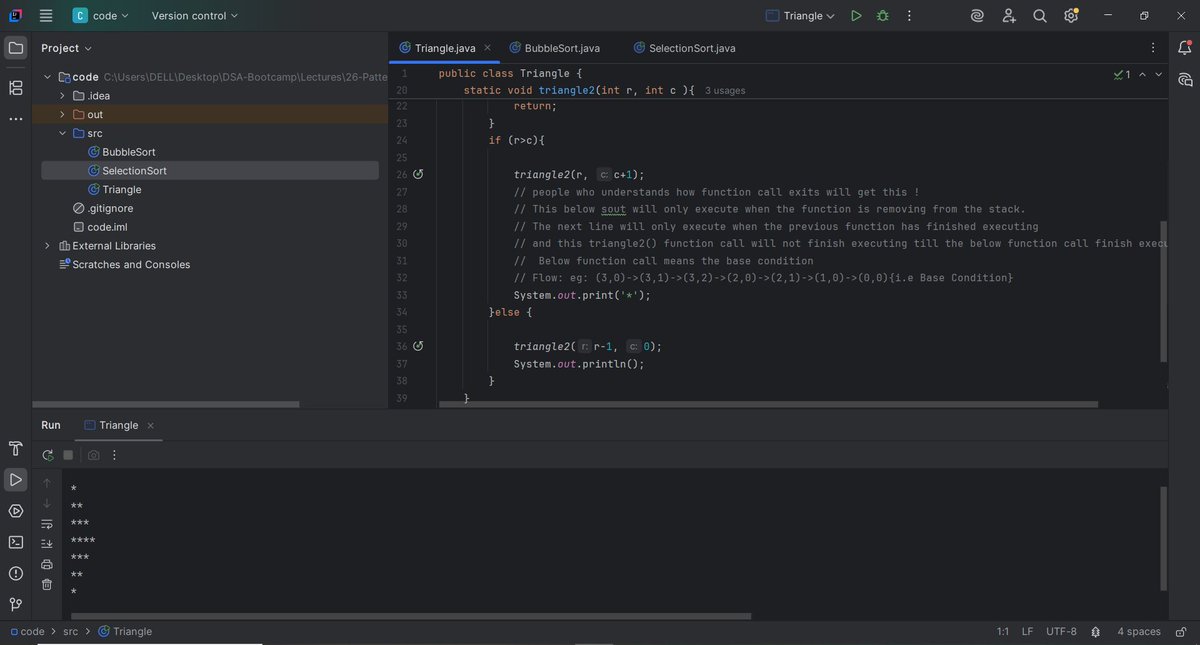1200x645 pixels.
Task: Open the Terminal tool window
Action: click(16, 542)
